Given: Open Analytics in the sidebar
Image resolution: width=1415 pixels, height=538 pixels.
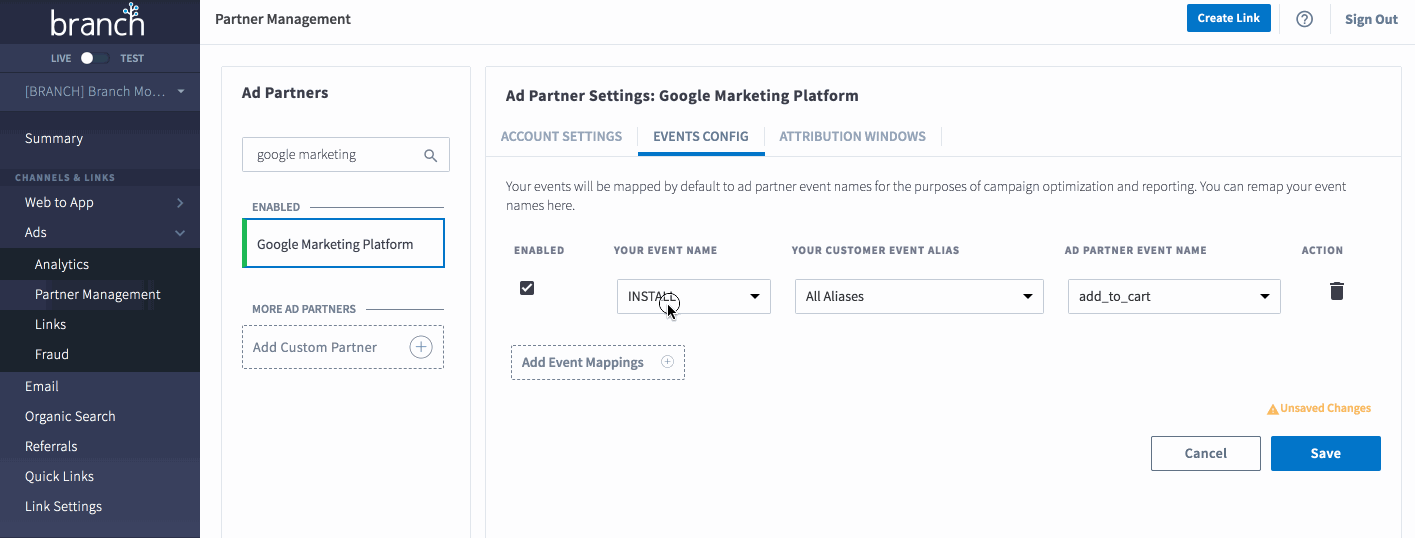Looking at the screenshot, I should coord(62,264).
